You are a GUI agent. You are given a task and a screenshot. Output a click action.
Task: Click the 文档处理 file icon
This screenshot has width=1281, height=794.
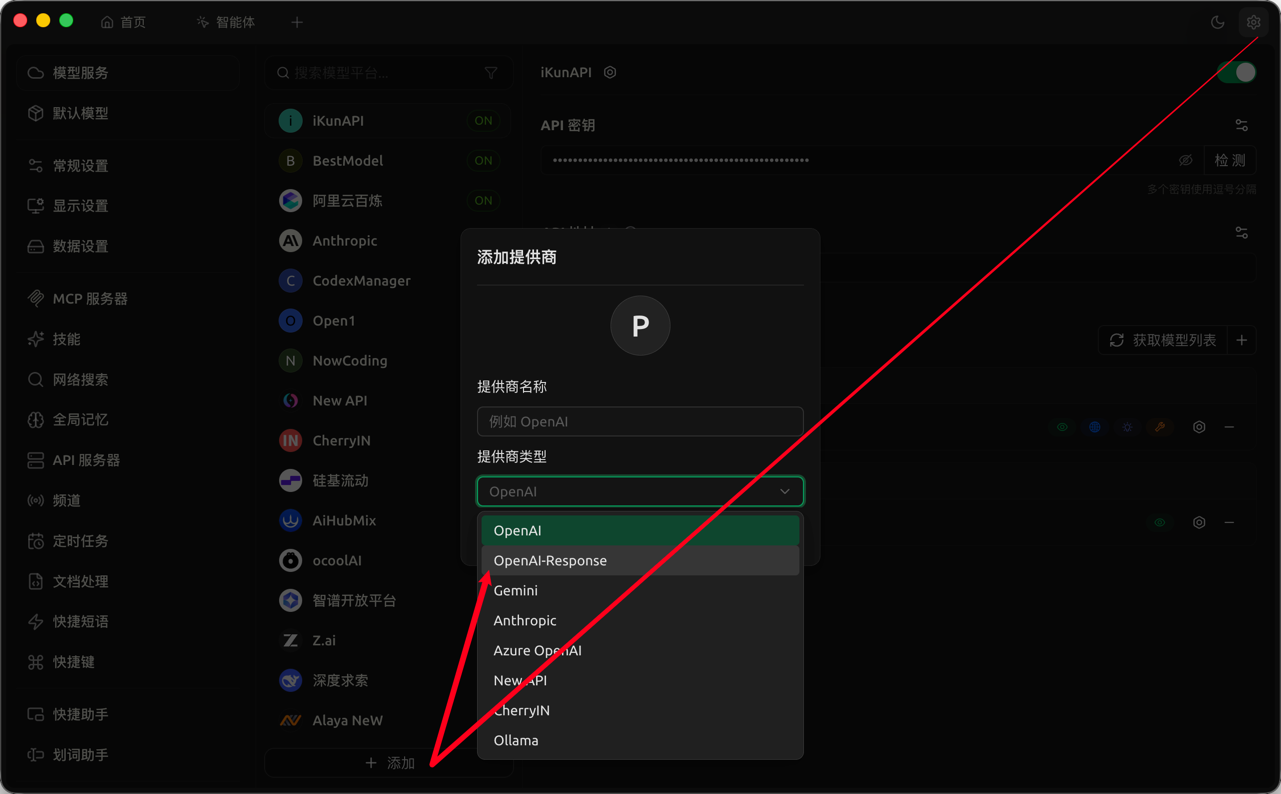point(36,581)
